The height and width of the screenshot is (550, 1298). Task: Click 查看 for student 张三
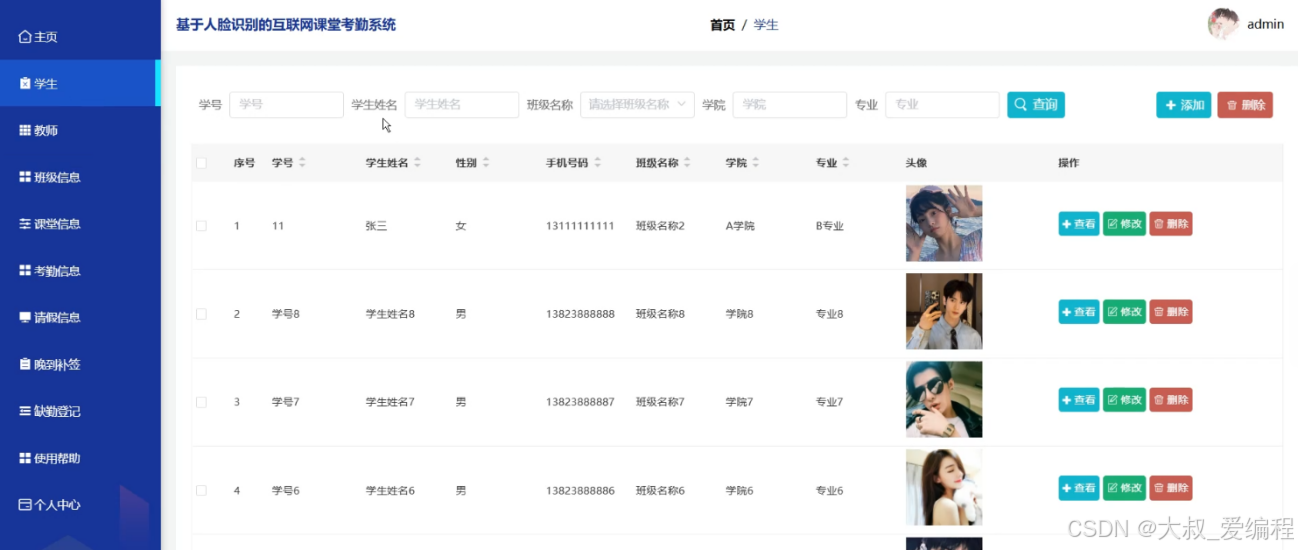coord(1078,224)
